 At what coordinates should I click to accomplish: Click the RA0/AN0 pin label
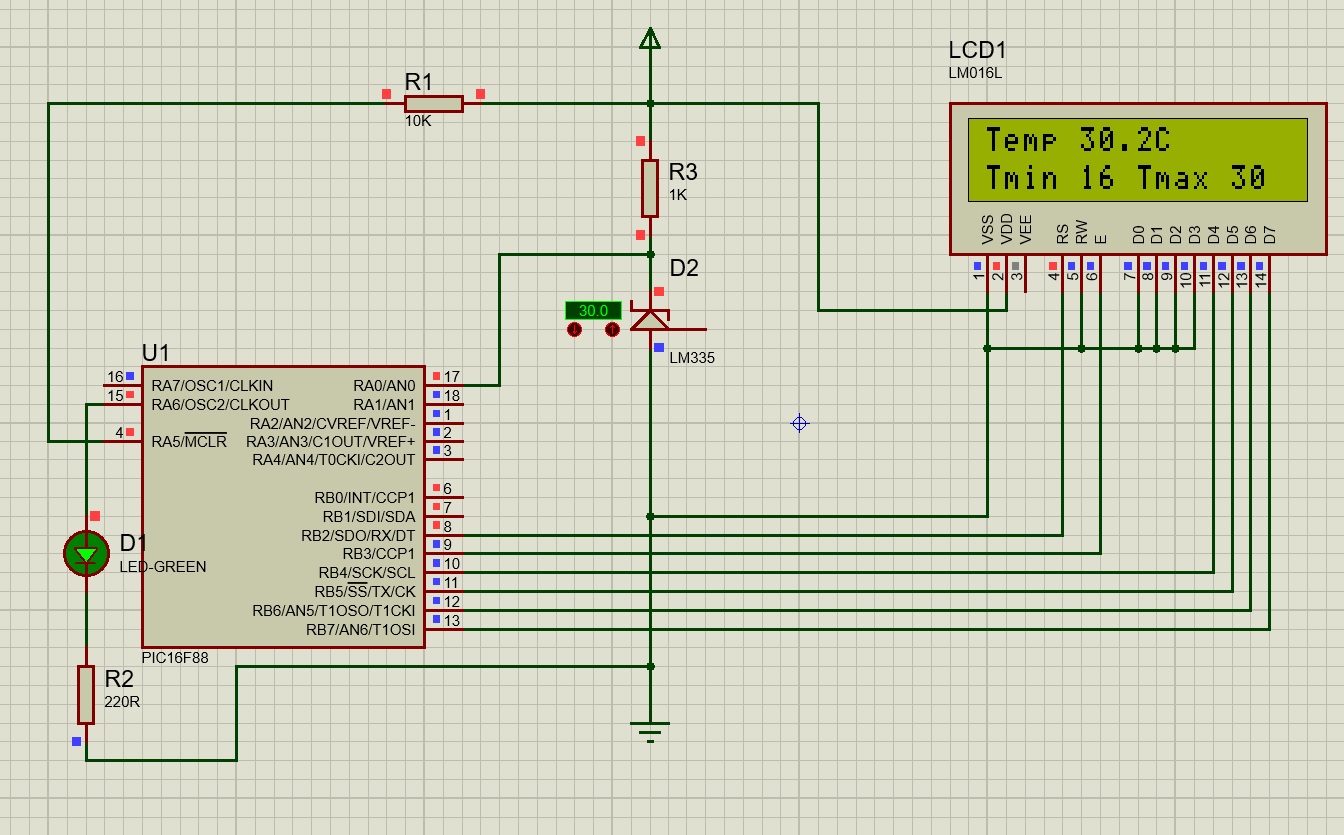(x=384, y=386)
